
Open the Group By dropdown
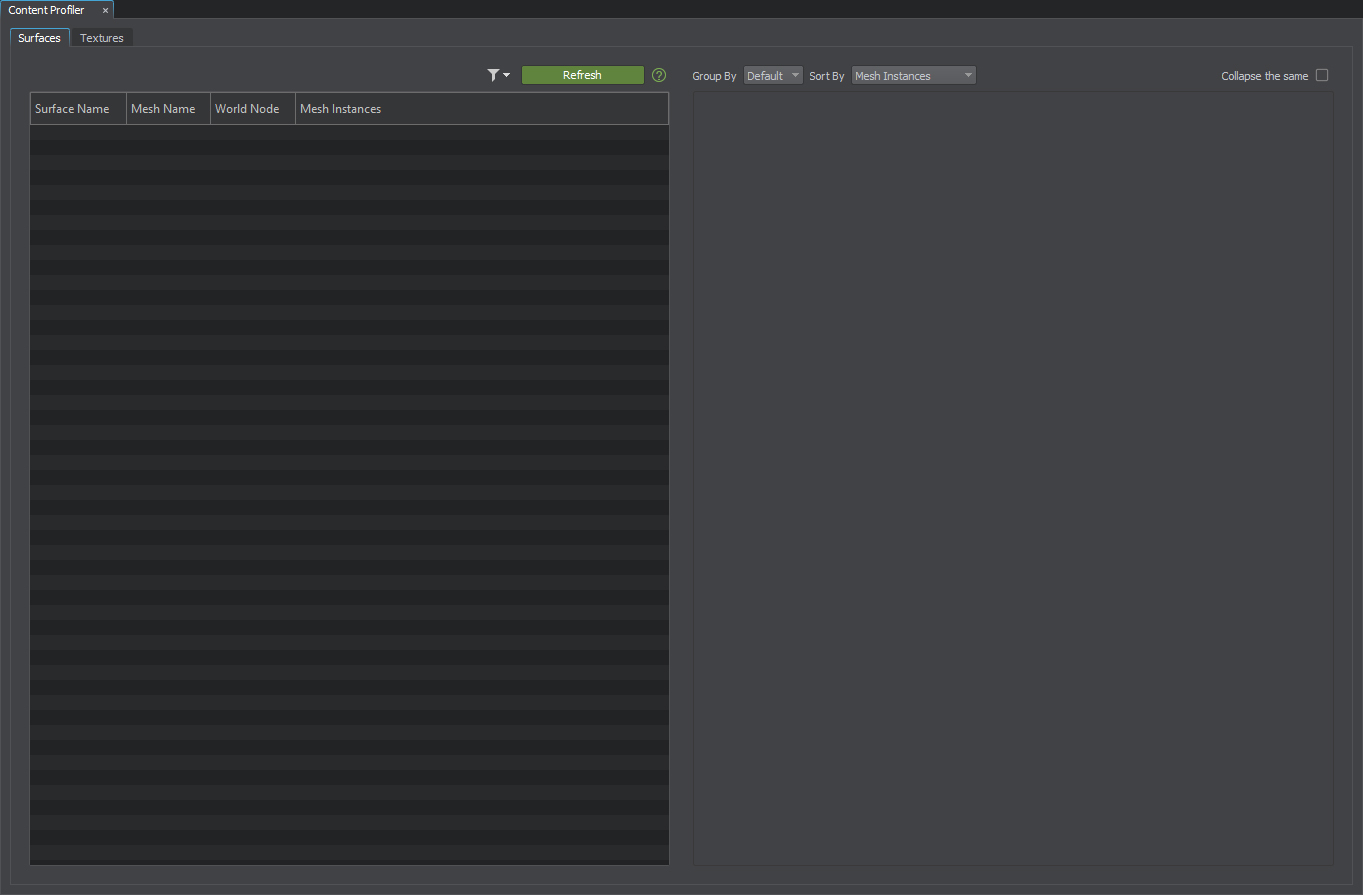tap(773, 76)
